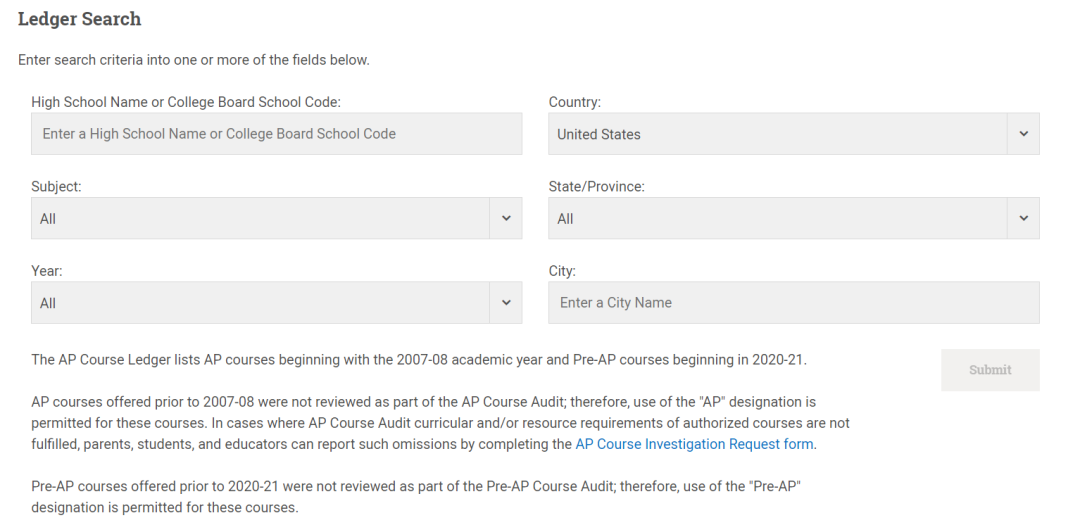Viewport: 1080px width, 532px height.
Task: Open the Subject dropdown
Action: point(276,218)
